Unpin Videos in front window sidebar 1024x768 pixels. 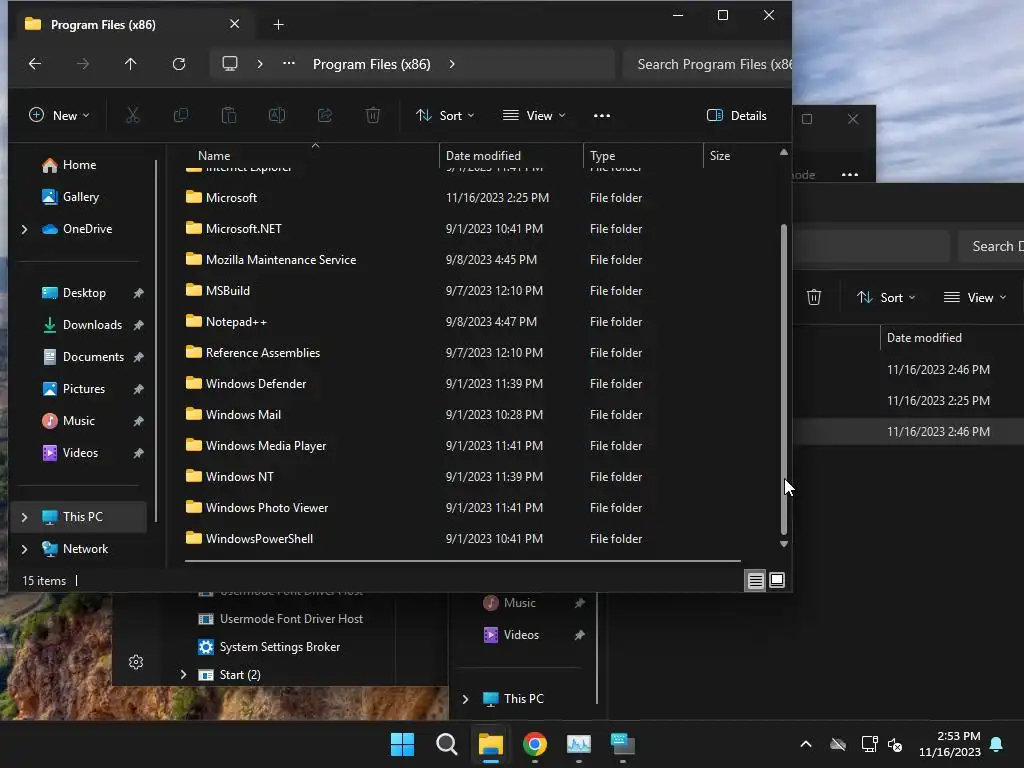coord(138,453)
